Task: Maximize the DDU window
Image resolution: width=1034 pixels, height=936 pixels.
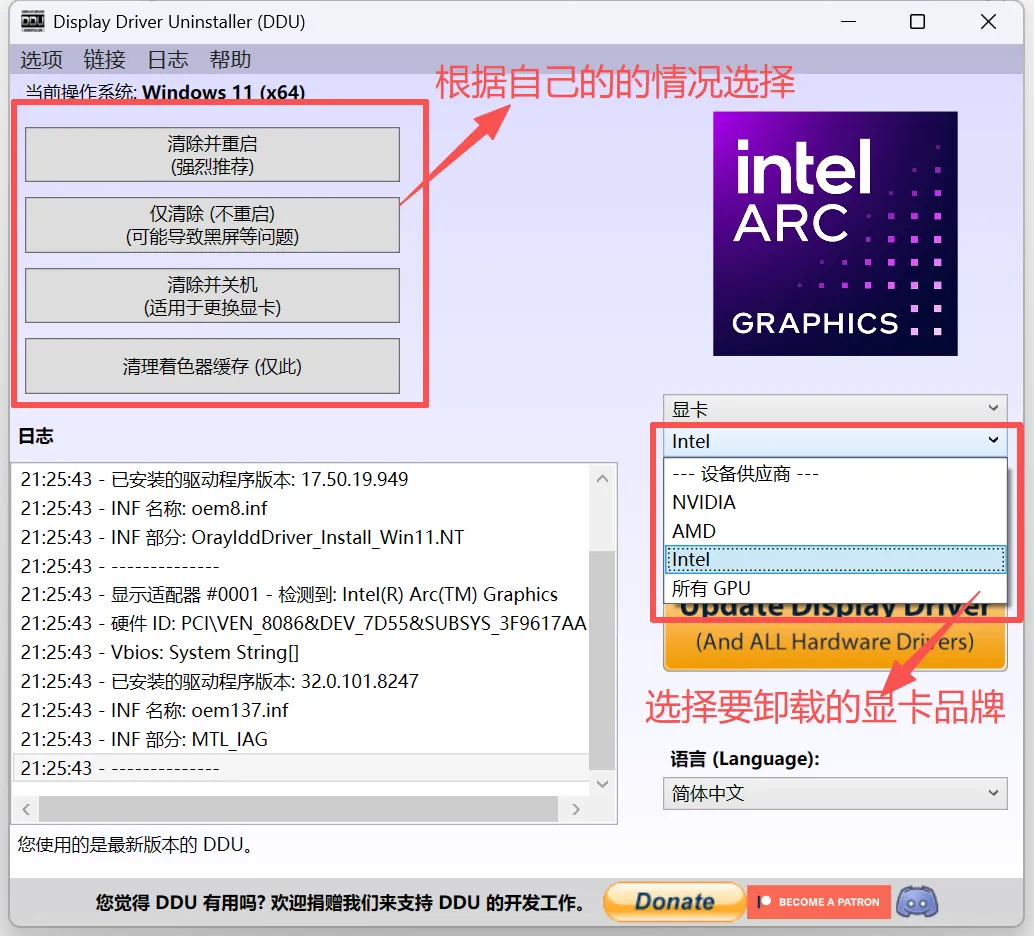Action: [x=917, y=22]
